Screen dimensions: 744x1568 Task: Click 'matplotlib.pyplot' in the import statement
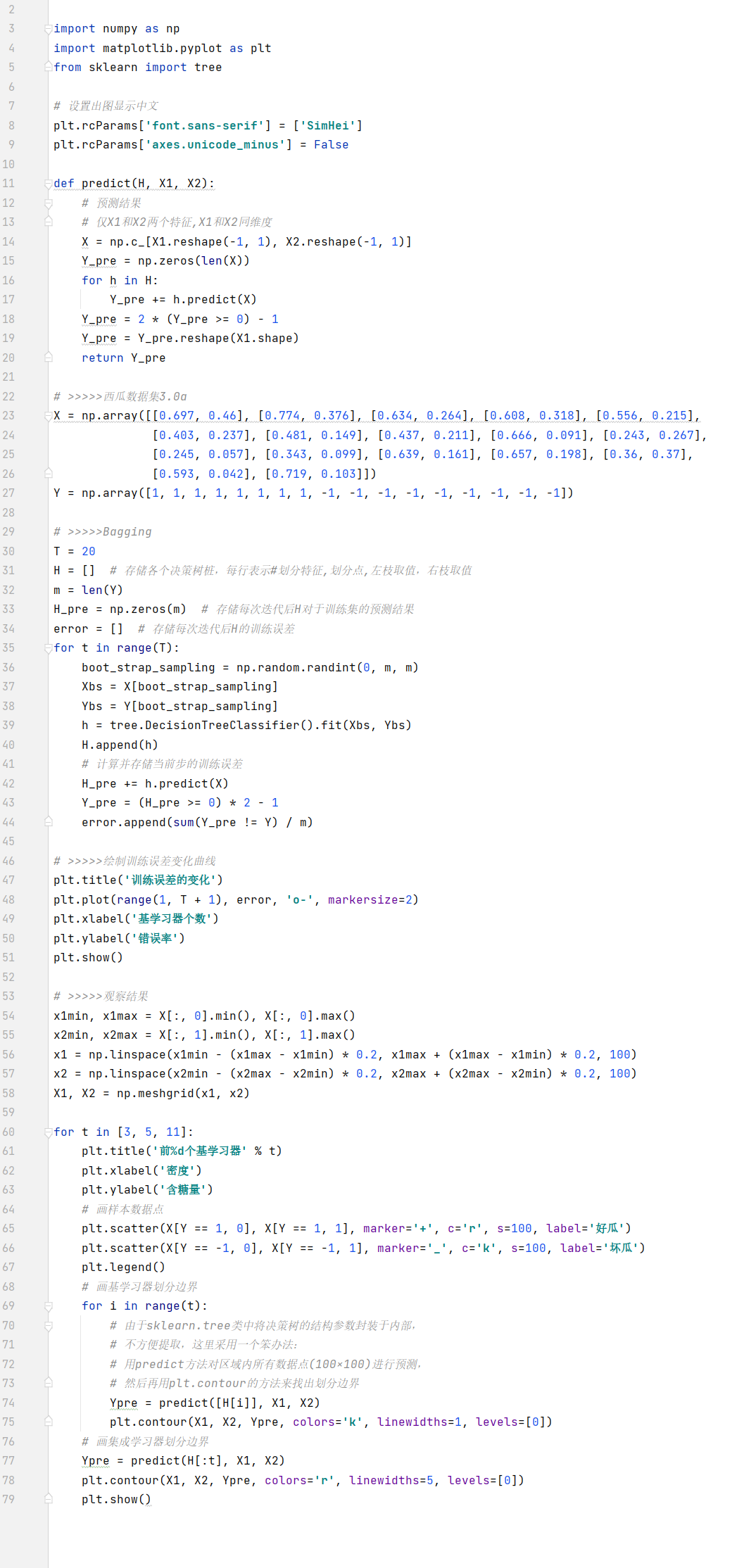click(163, 49)
